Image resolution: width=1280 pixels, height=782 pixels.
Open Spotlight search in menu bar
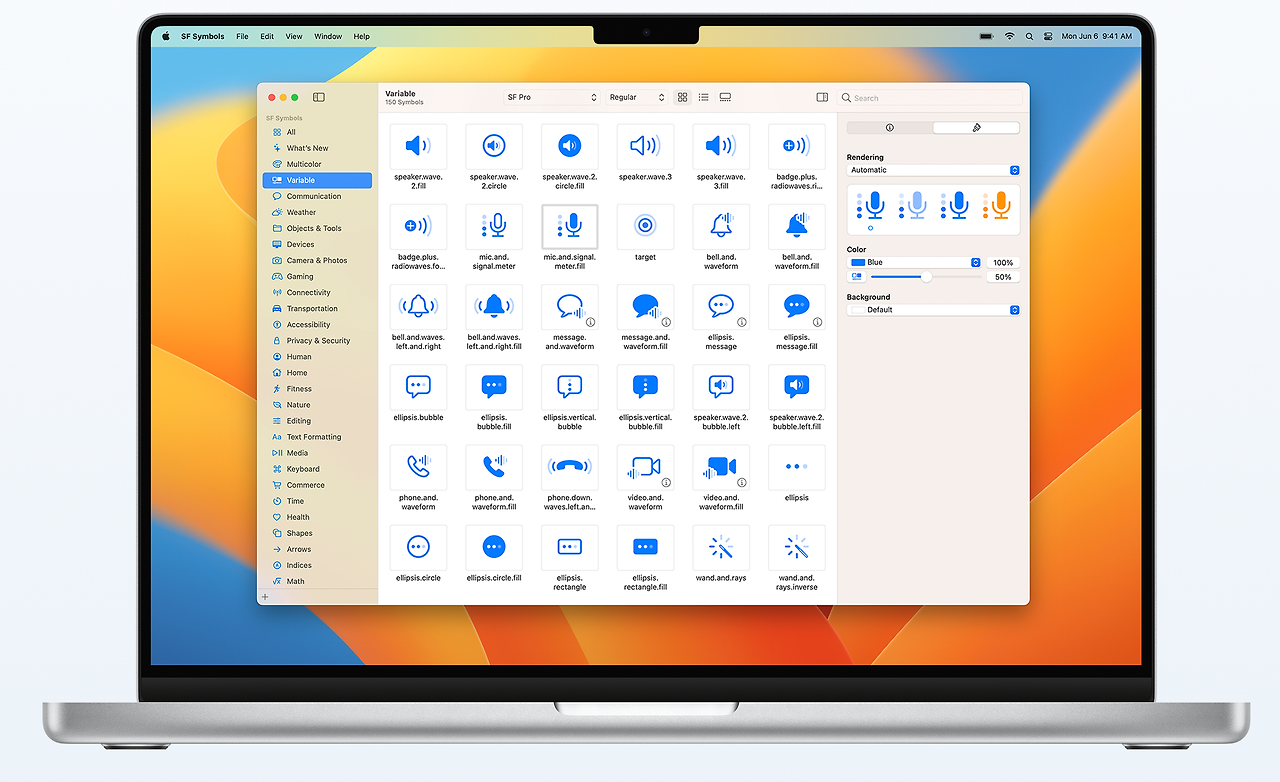[x=1029, y=36]
